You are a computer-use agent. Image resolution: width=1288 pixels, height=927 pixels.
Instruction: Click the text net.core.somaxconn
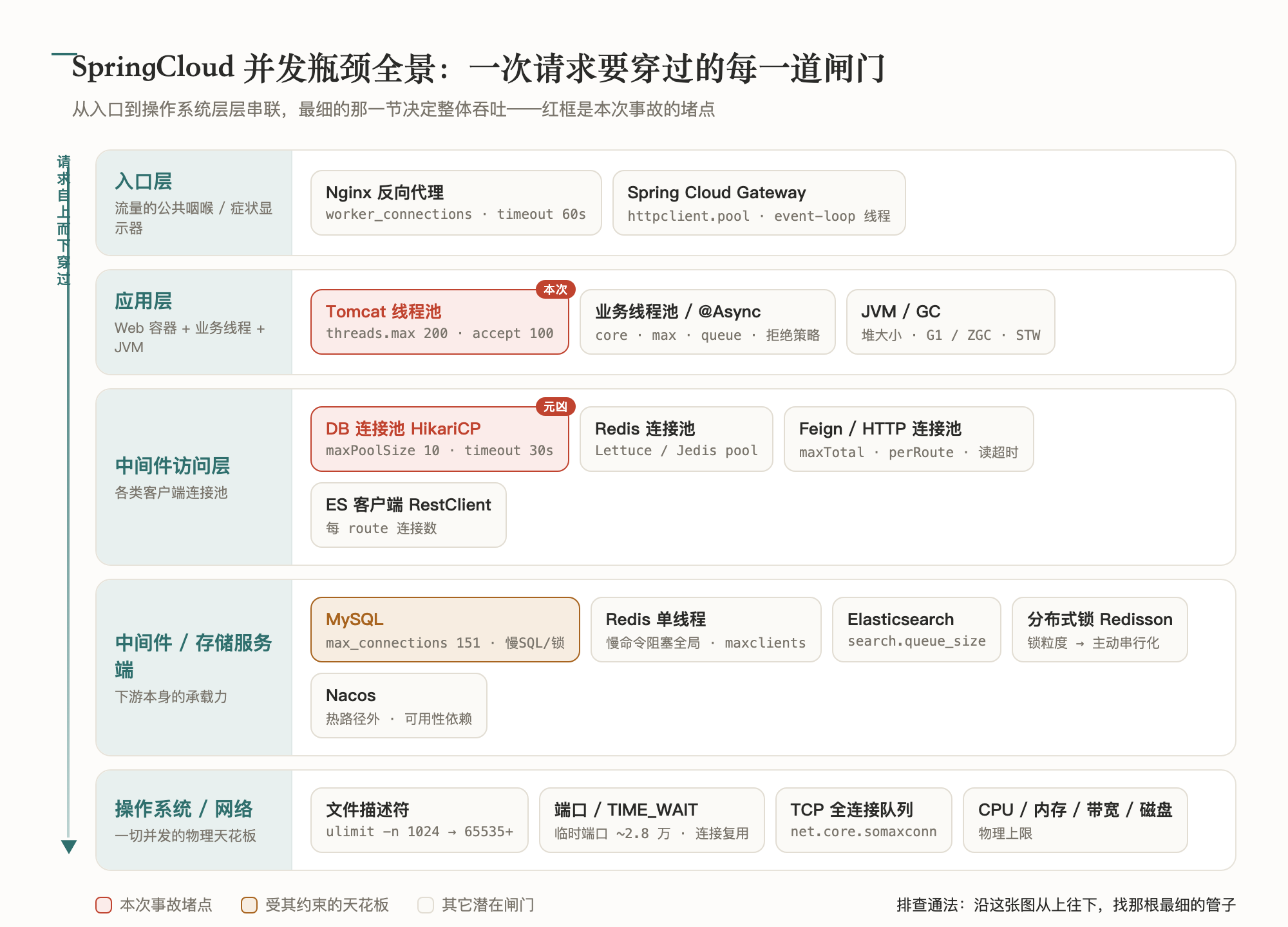point(864,832)
